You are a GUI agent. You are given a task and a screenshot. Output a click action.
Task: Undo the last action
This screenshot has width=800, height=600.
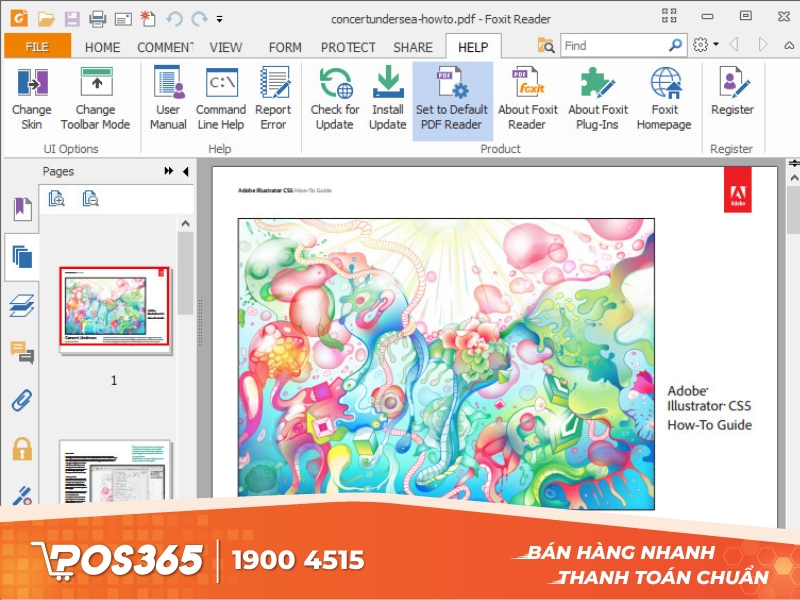174,19
